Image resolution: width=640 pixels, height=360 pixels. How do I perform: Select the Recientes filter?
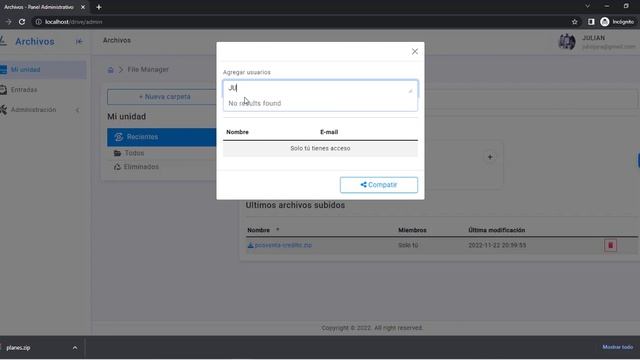click(162, 137)
